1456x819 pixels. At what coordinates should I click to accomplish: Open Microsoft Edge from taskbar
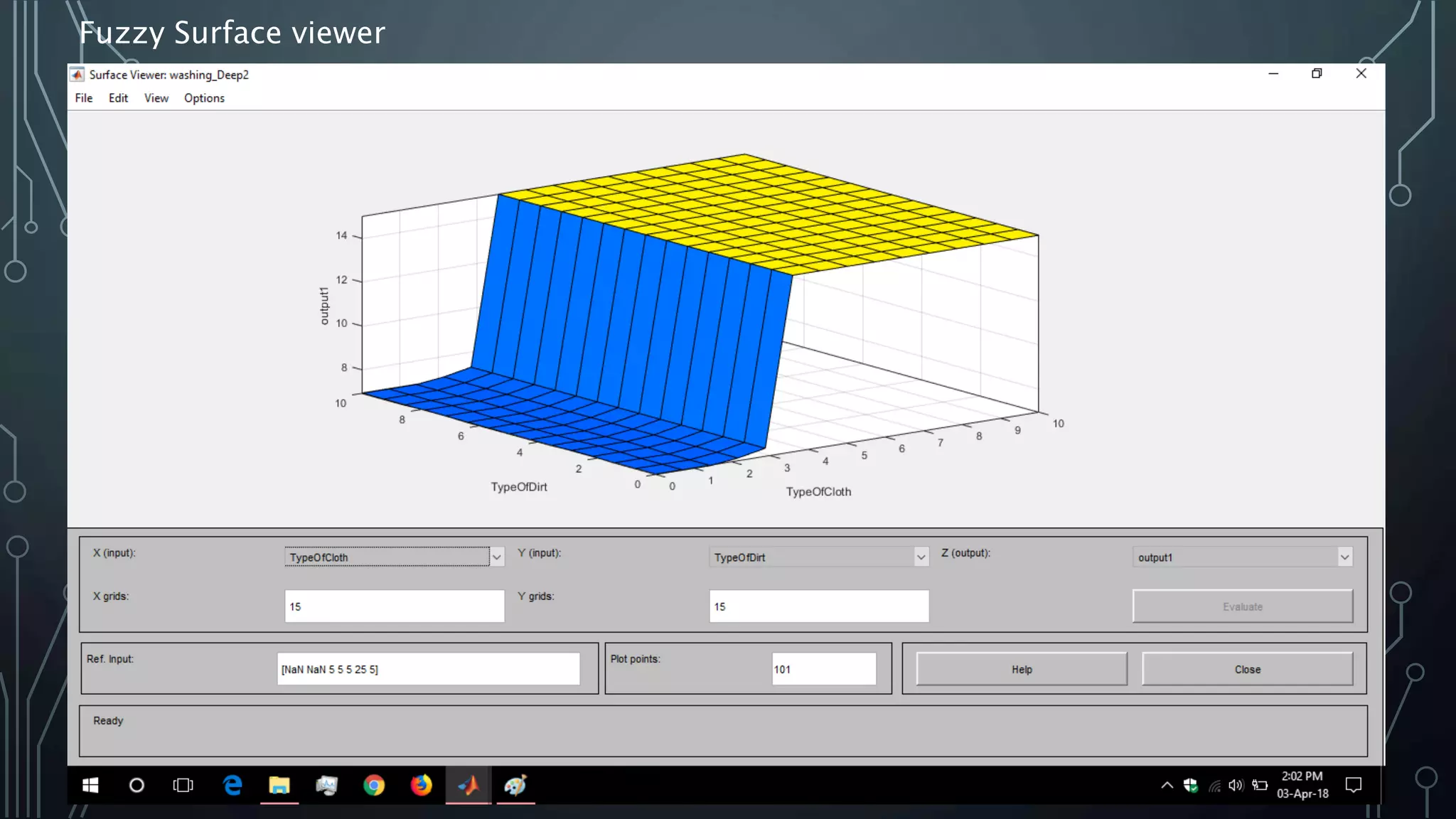232,785
